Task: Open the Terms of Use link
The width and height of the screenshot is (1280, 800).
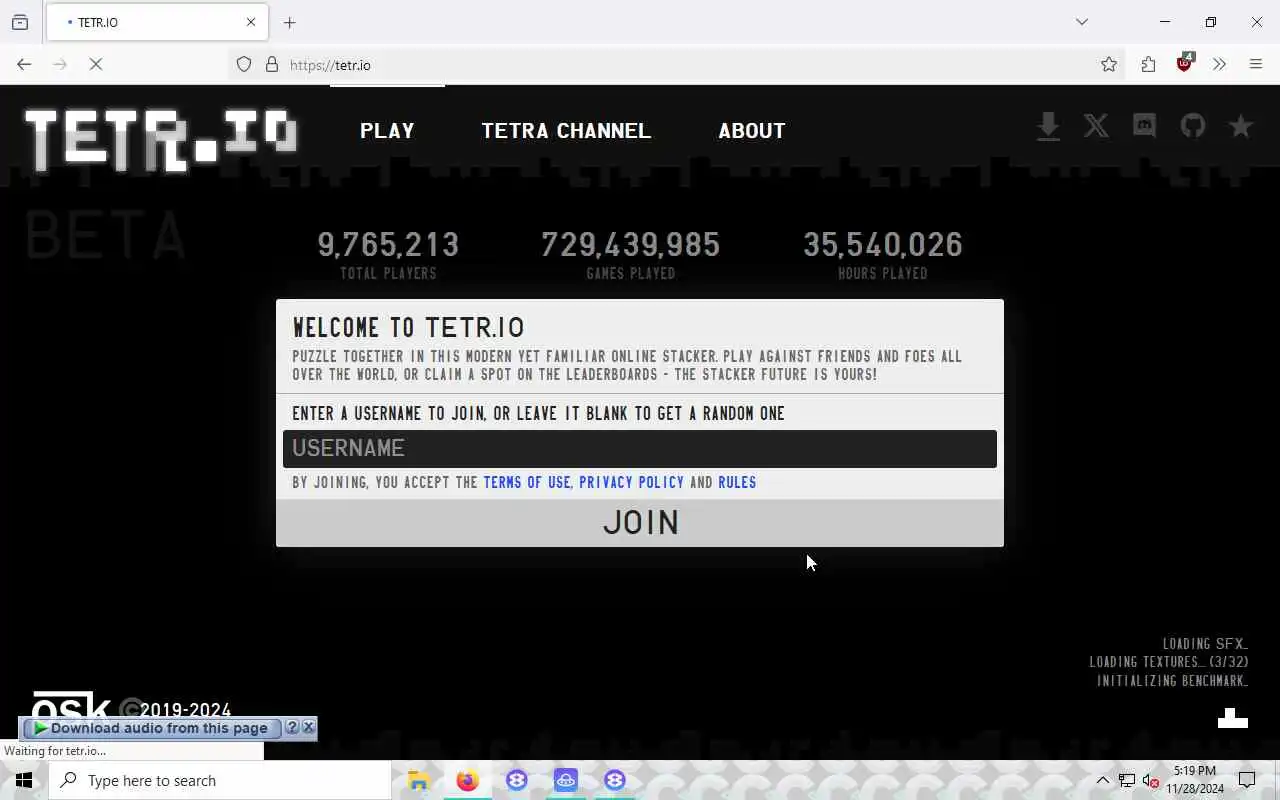Action: click(x=526, y=482)
